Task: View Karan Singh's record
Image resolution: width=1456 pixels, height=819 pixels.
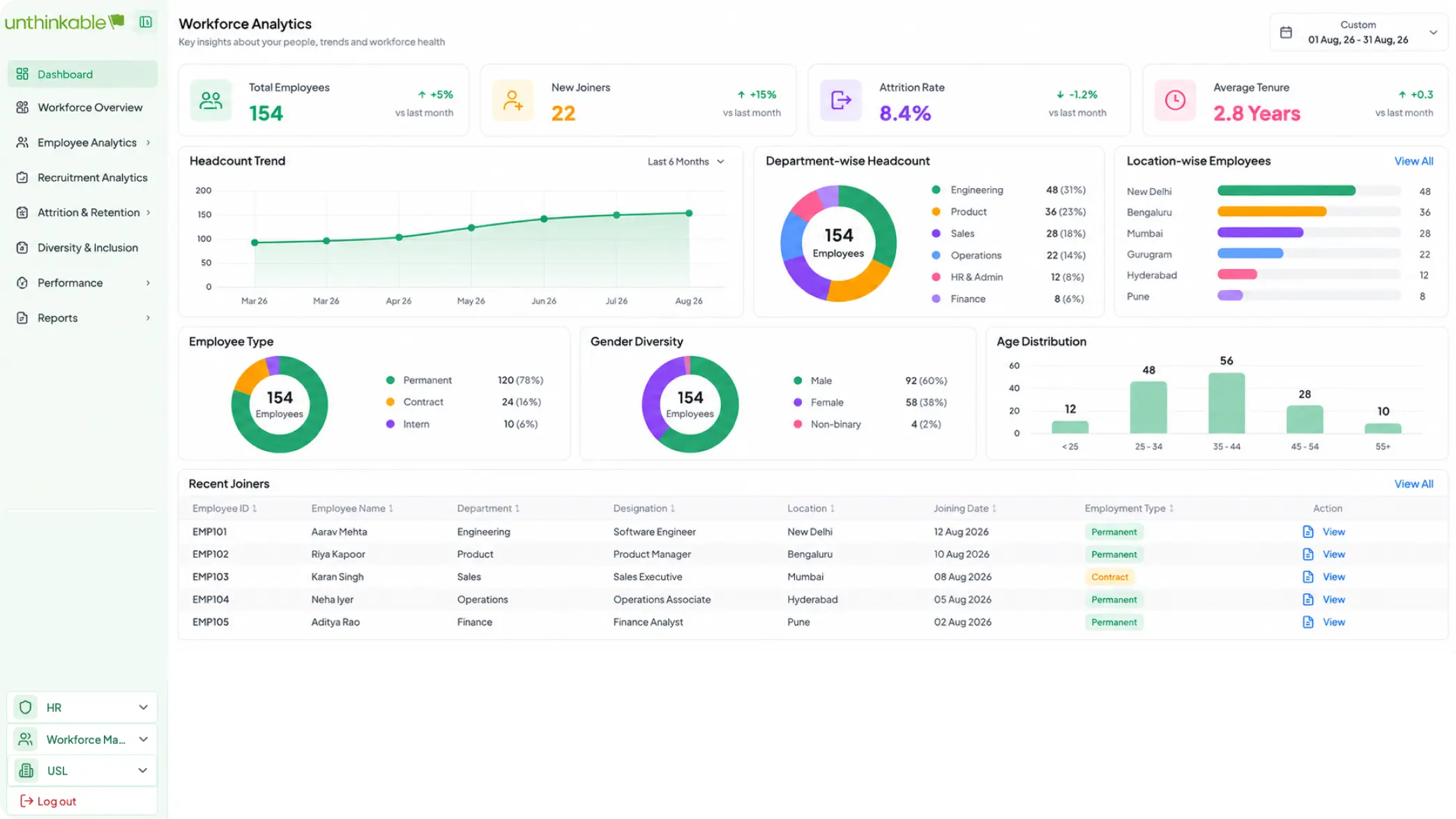Action: (x=1333, y=577)
